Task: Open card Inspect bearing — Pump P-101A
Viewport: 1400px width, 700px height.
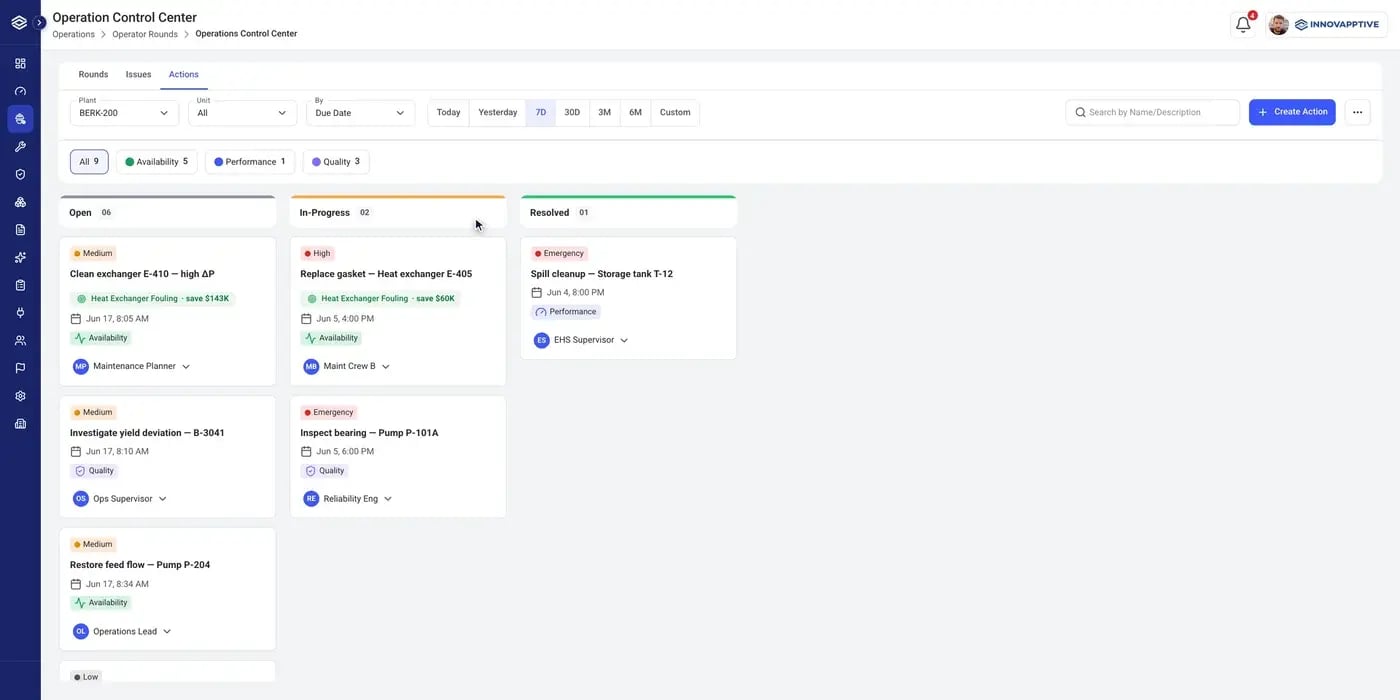Action: click(398, 457)
